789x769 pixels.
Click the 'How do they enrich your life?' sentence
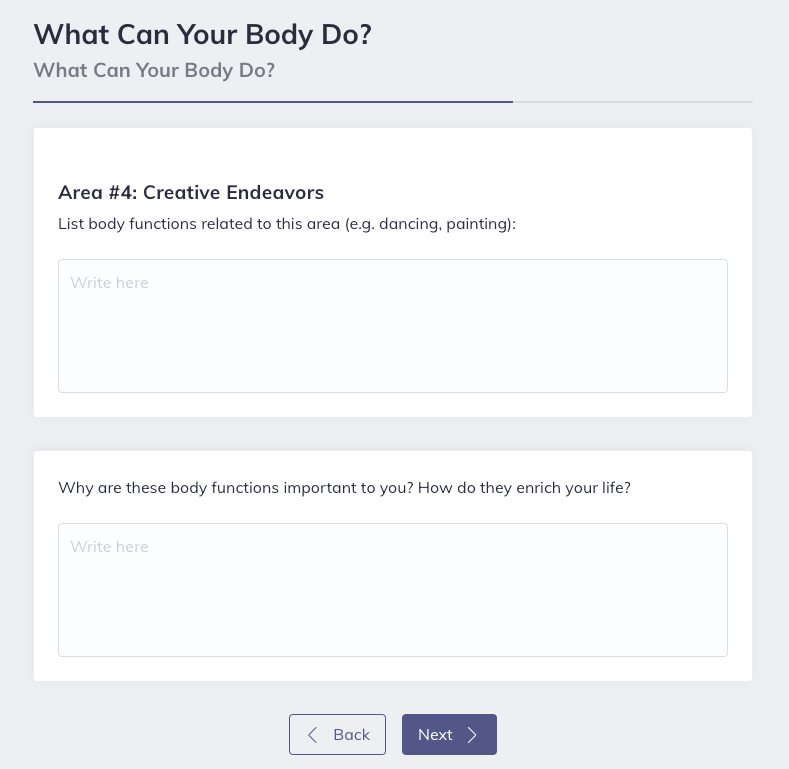click(x=524, y=488)
